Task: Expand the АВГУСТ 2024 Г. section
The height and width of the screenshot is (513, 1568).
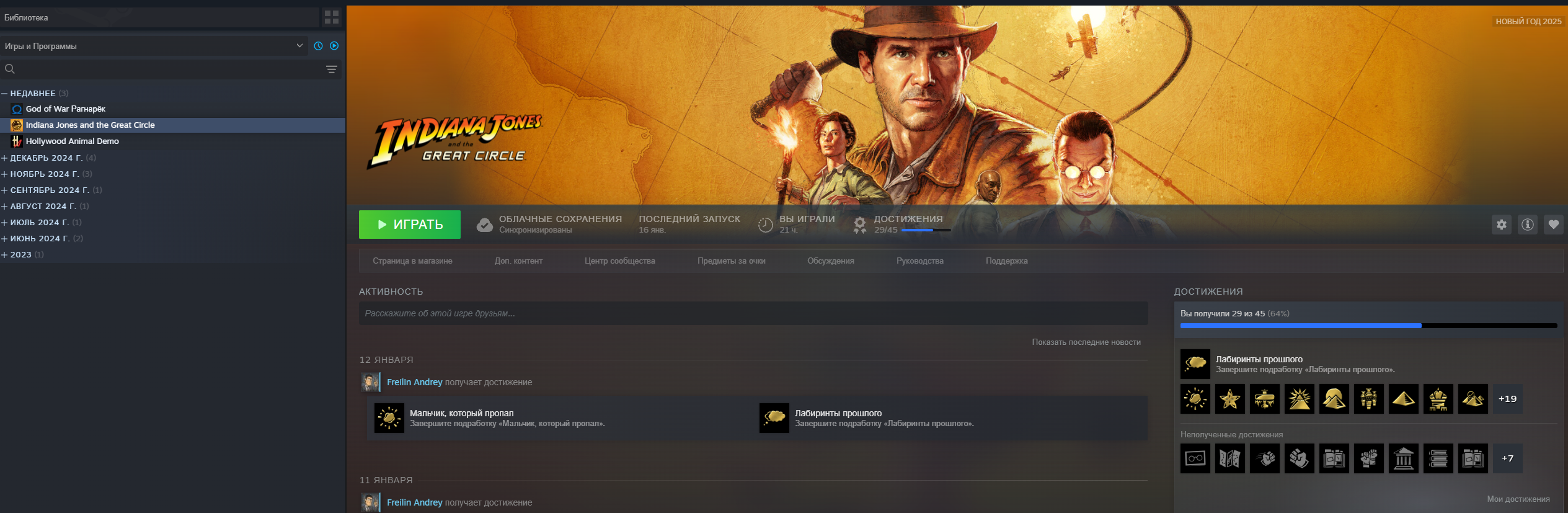Action: (x=4, y=207)
